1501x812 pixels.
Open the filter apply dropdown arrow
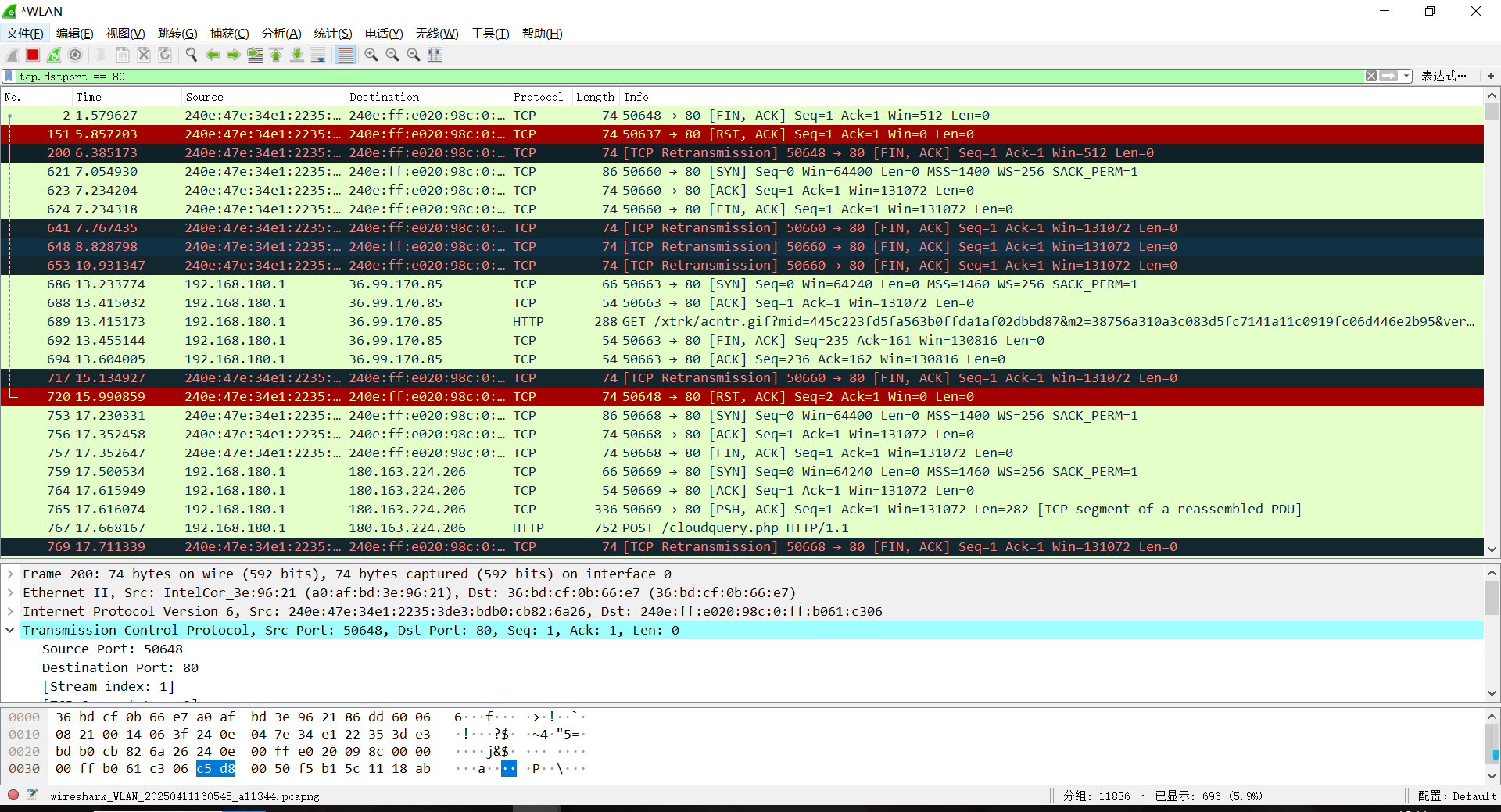point(1405,76)
